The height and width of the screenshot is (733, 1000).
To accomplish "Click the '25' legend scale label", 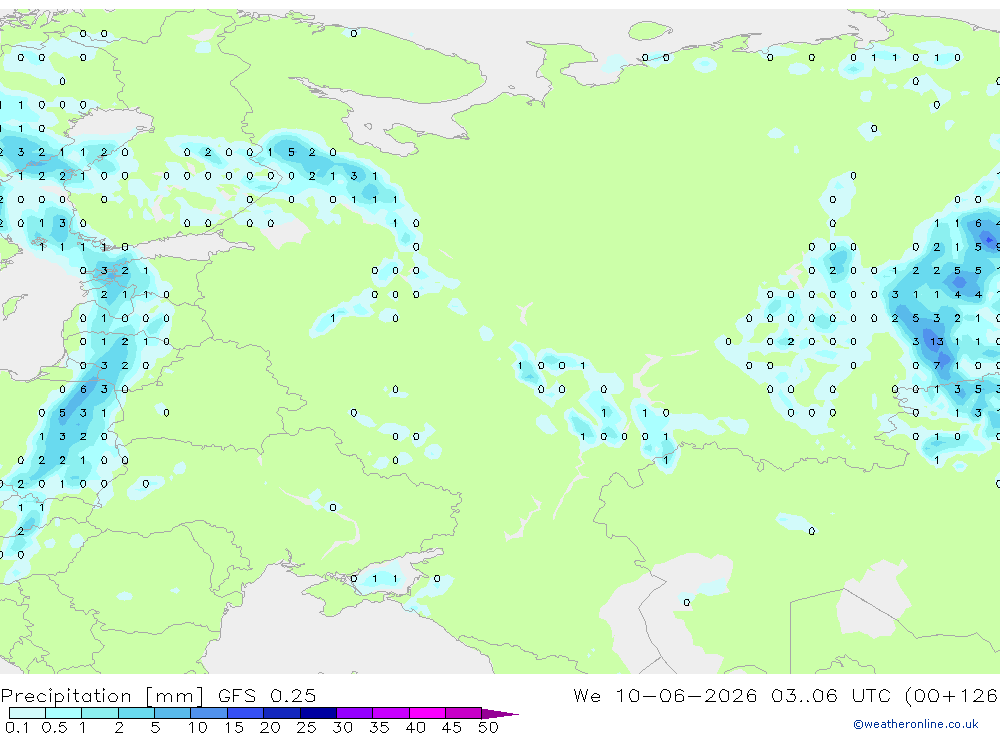I will [x=307, y=727].
